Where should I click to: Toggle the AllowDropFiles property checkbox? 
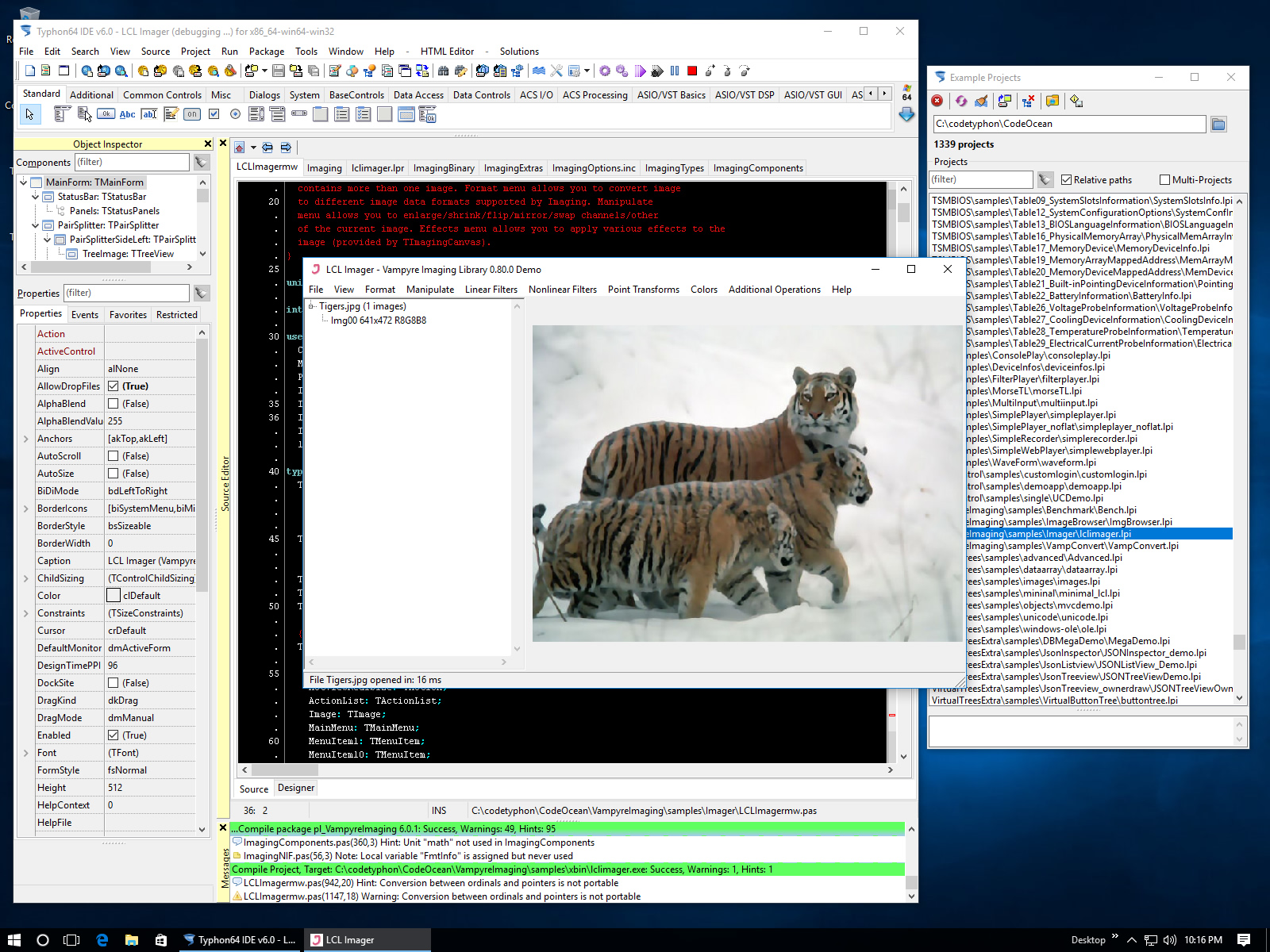click(x=114, y=386)
